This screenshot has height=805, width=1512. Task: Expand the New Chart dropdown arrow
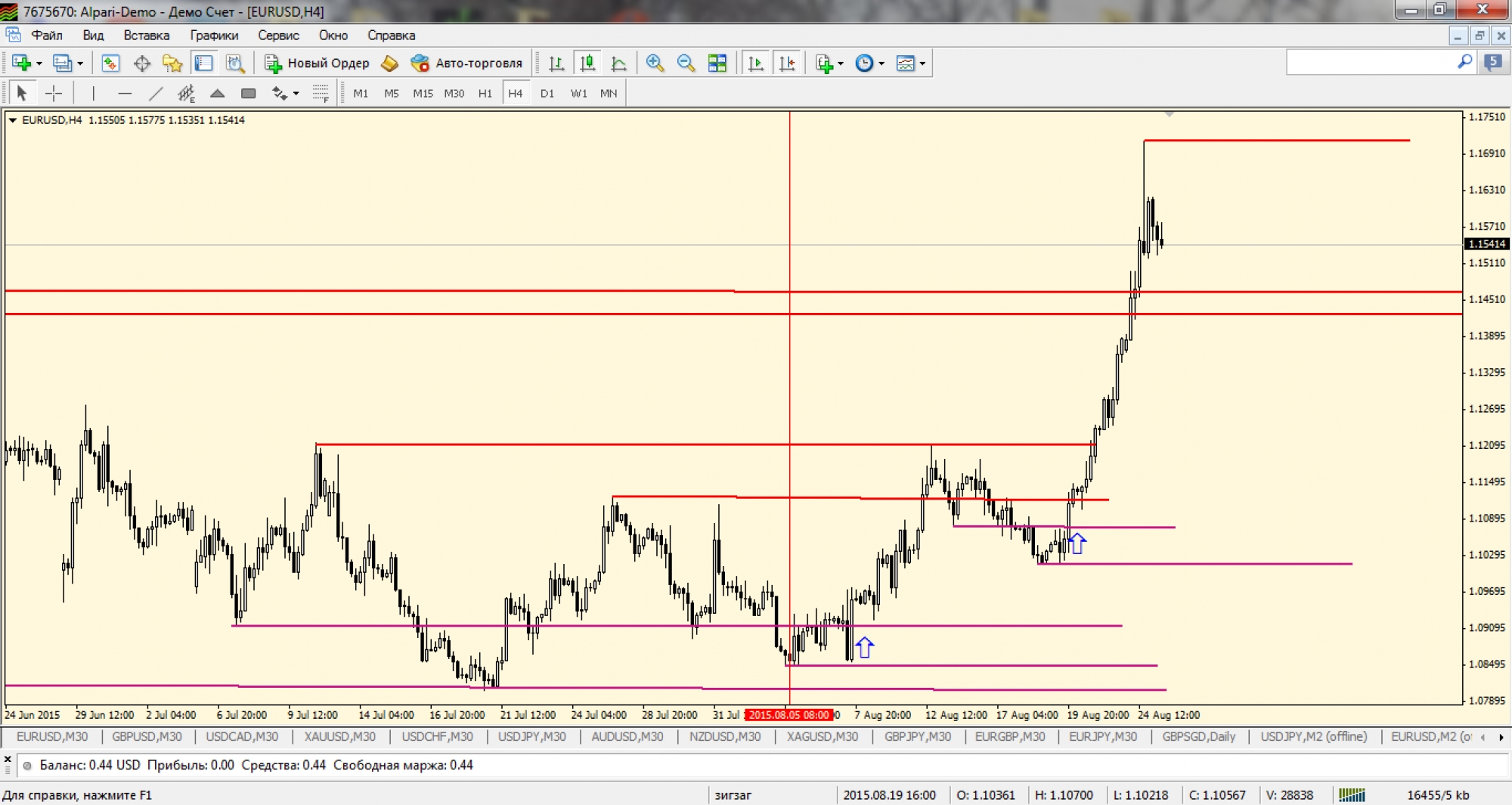pyautogui.click(x=39, y=63)
